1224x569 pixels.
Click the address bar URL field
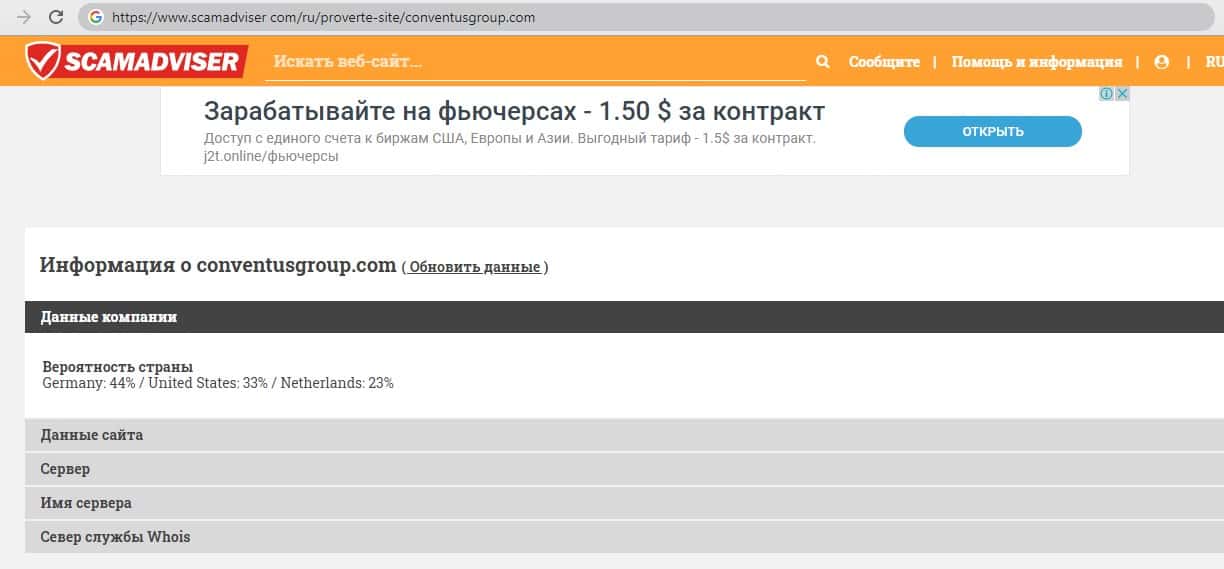click(x=648, y=17)
